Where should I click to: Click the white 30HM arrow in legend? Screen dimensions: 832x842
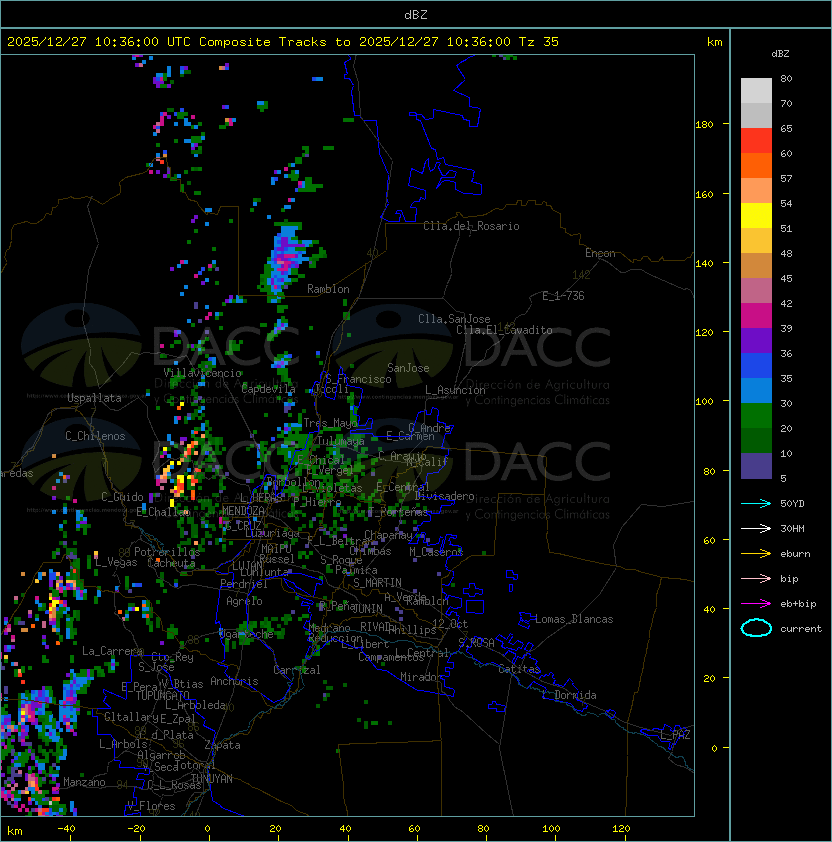(x=756, y=528)
